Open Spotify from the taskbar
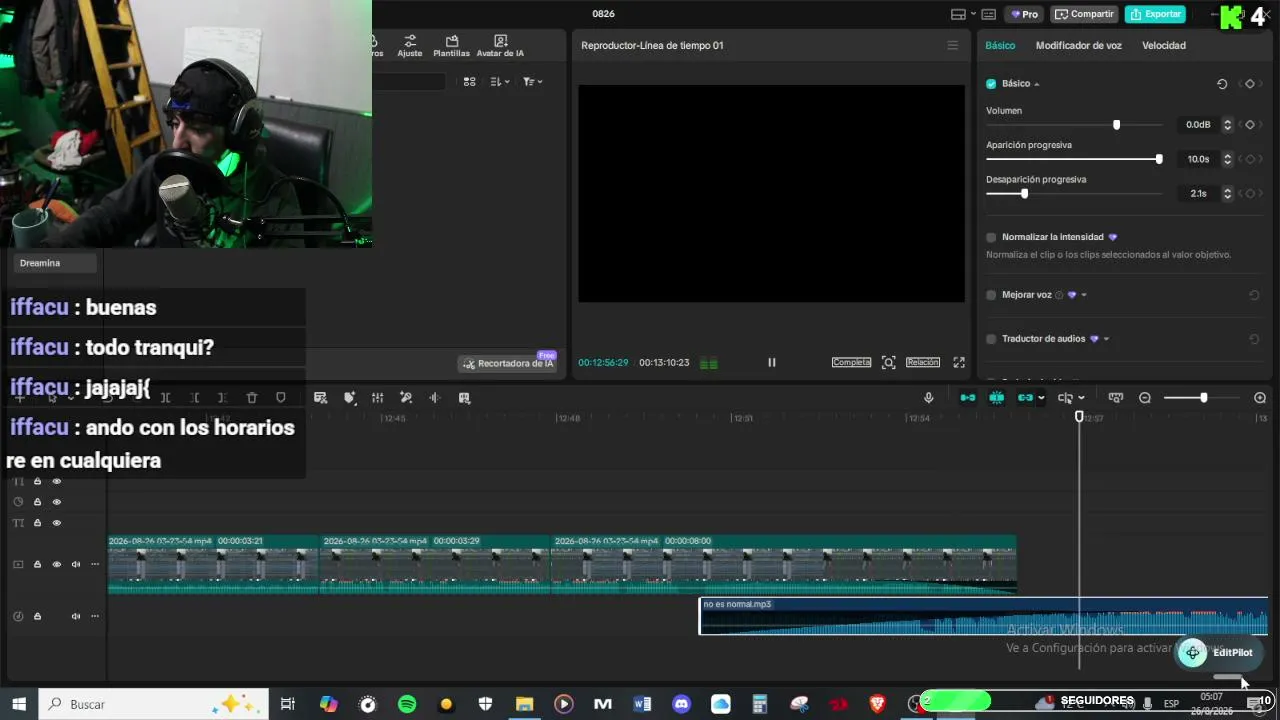Image resolution: width=1280 pixels, height=720 pixels. pos(407,704)
